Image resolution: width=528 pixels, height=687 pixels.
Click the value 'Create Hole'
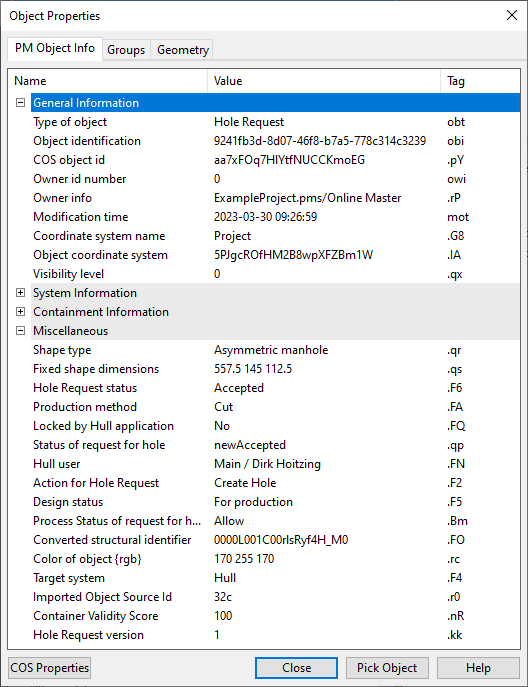pyautogui.click(x=245, y=483)
